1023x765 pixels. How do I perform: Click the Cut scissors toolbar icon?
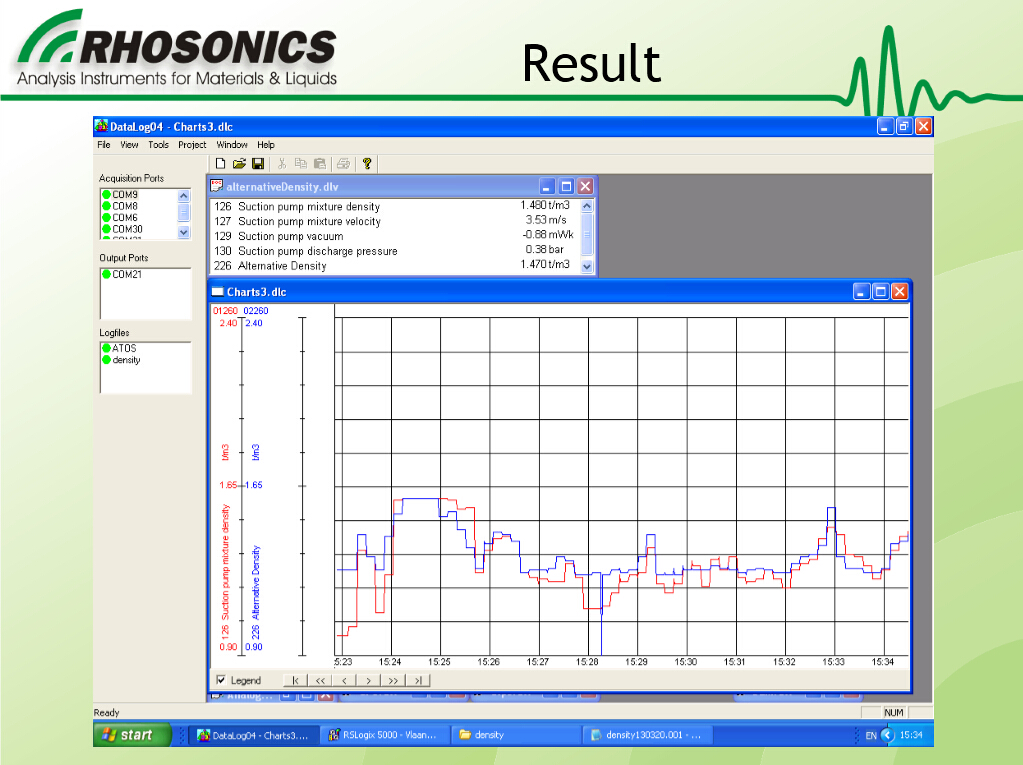pos(282,164)
